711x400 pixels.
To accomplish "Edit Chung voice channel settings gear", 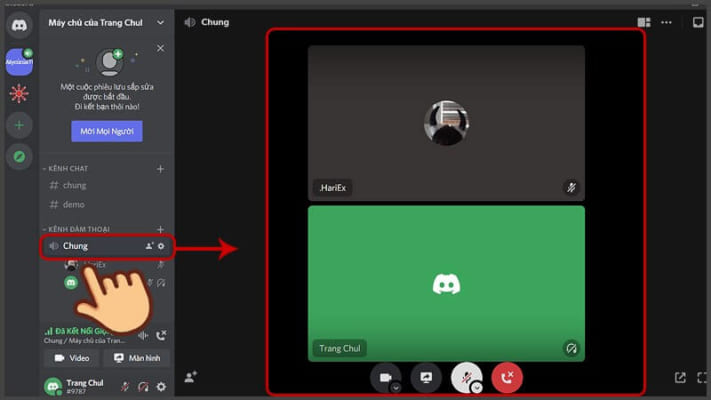I will point(161,246).
